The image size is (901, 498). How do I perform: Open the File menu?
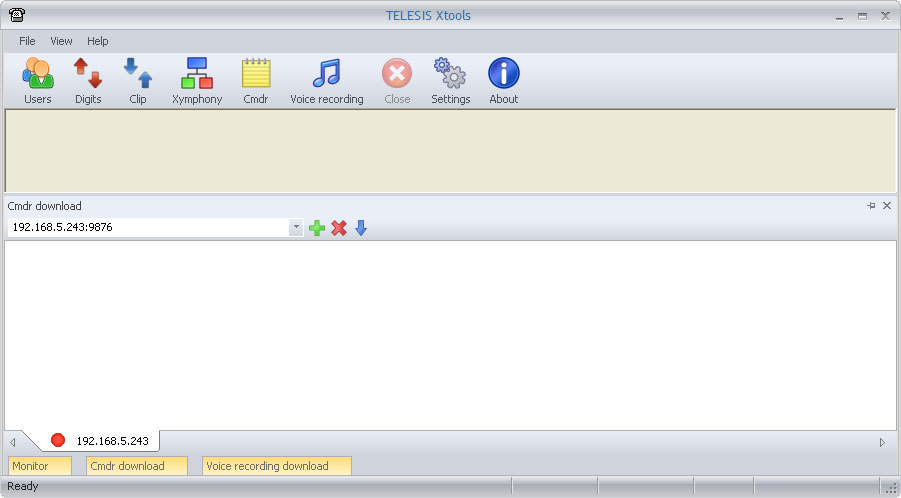point(27,41)
